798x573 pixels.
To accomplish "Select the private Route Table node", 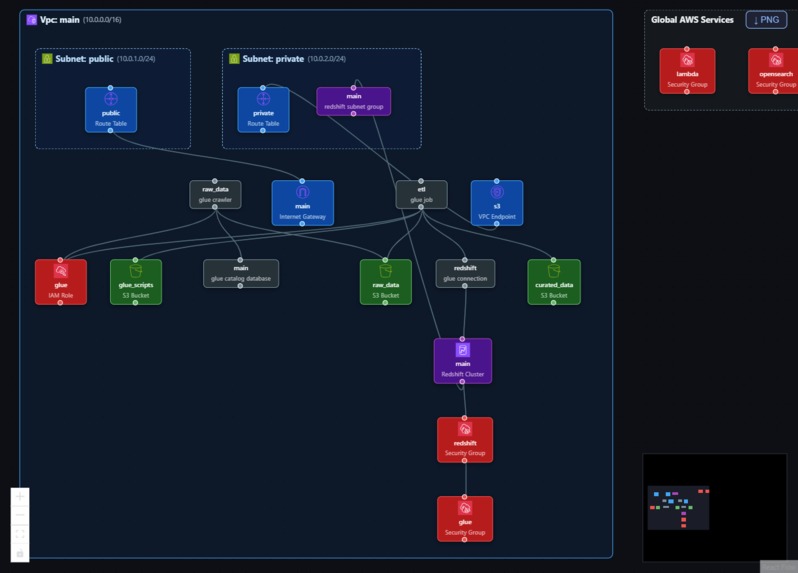I will (263, 109).
